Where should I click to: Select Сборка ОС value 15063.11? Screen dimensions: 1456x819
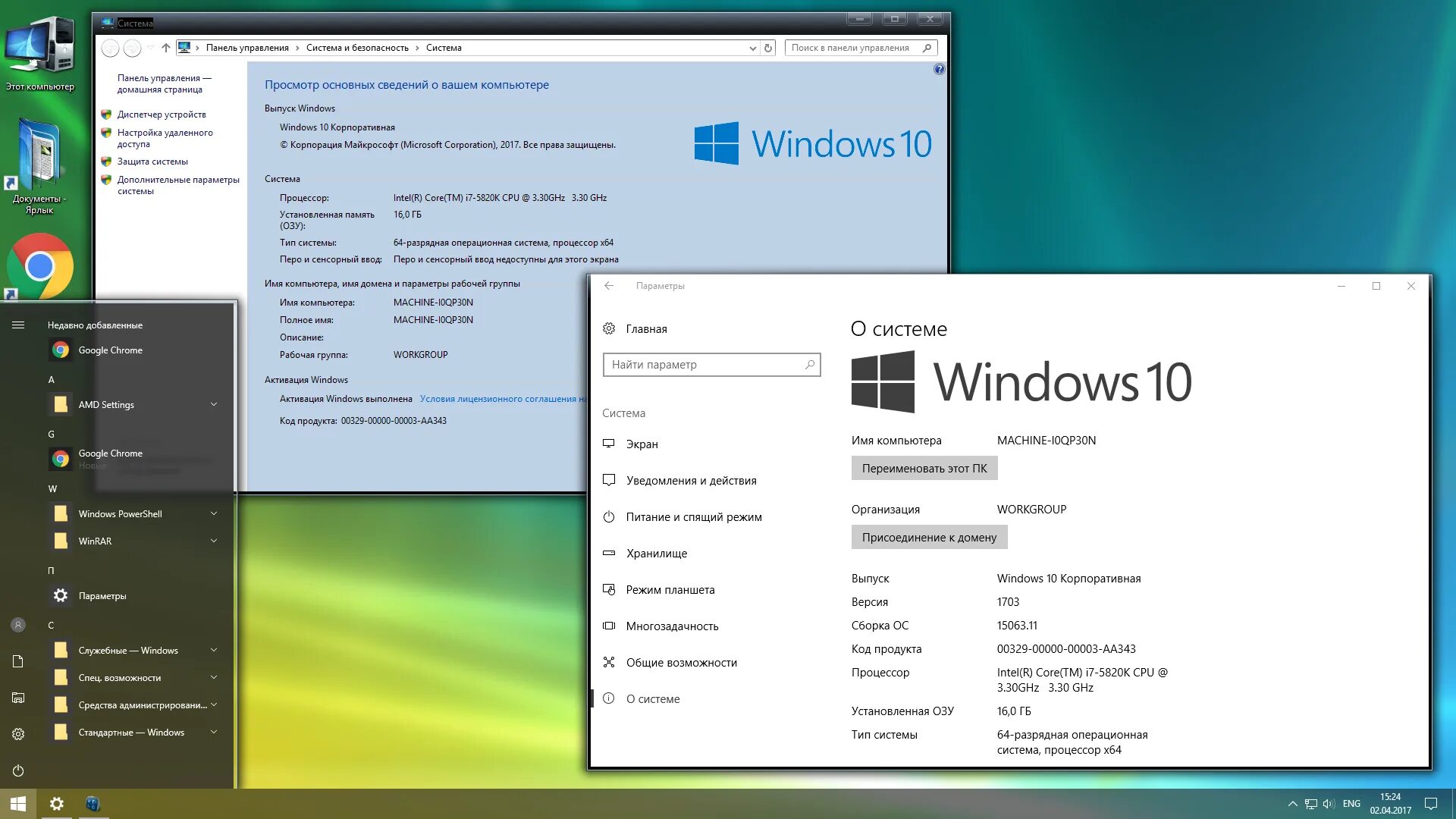pos(1017,626)
